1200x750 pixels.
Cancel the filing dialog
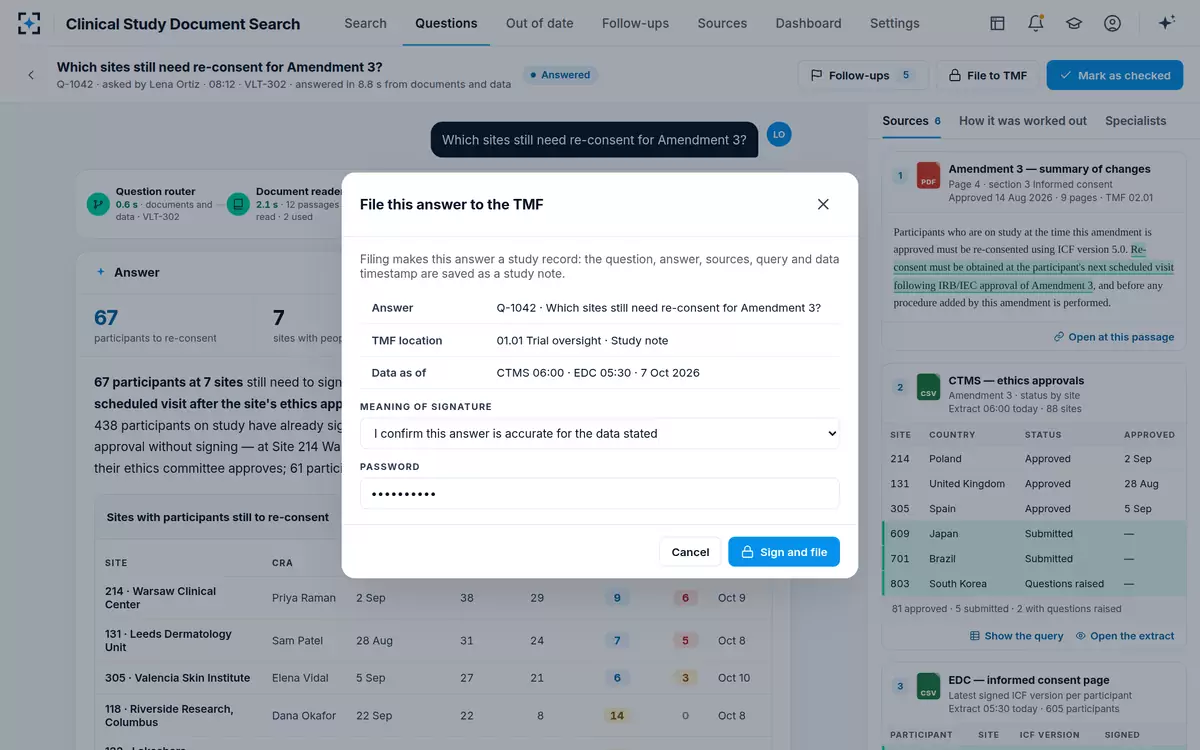(690, 552)
